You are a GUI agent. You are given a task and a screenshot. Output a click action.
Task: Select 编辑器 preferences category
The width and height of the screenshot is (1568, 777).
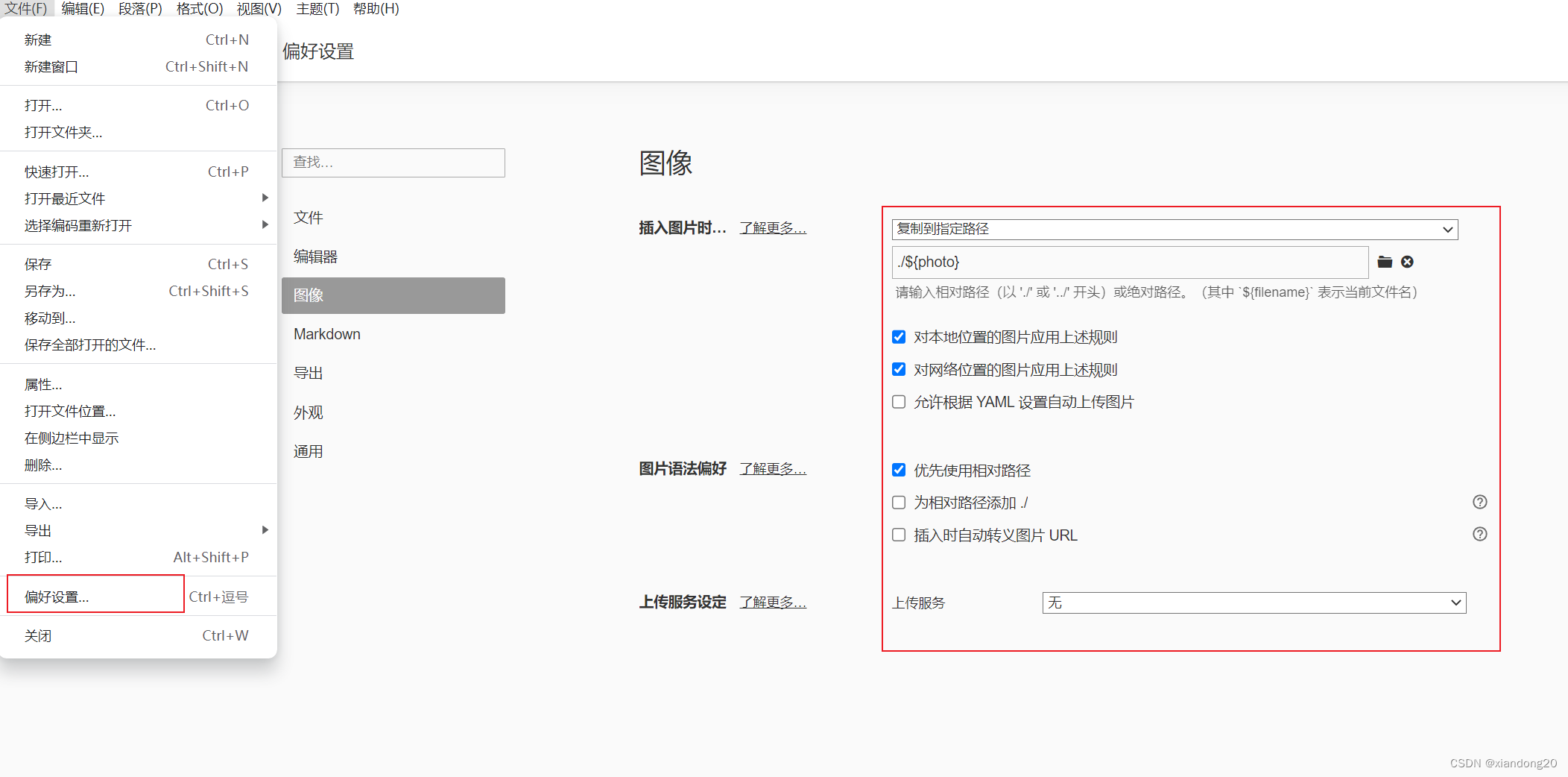point(393,257)
